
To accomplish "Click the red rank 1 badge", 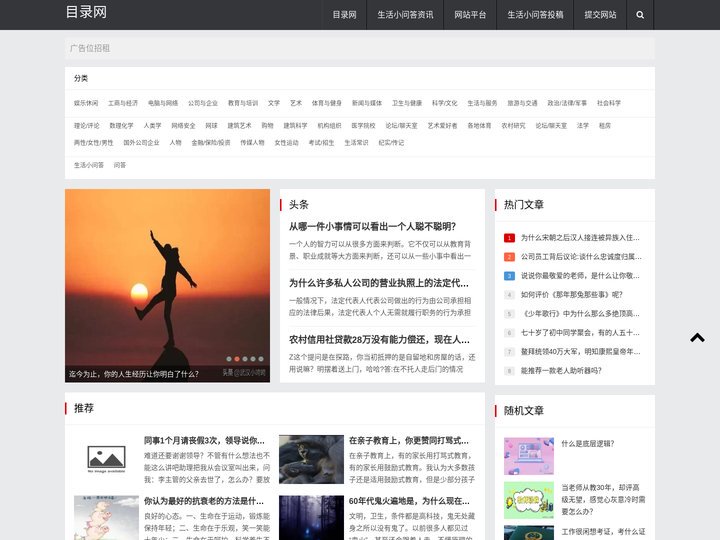I will click(x=509, y=238).
